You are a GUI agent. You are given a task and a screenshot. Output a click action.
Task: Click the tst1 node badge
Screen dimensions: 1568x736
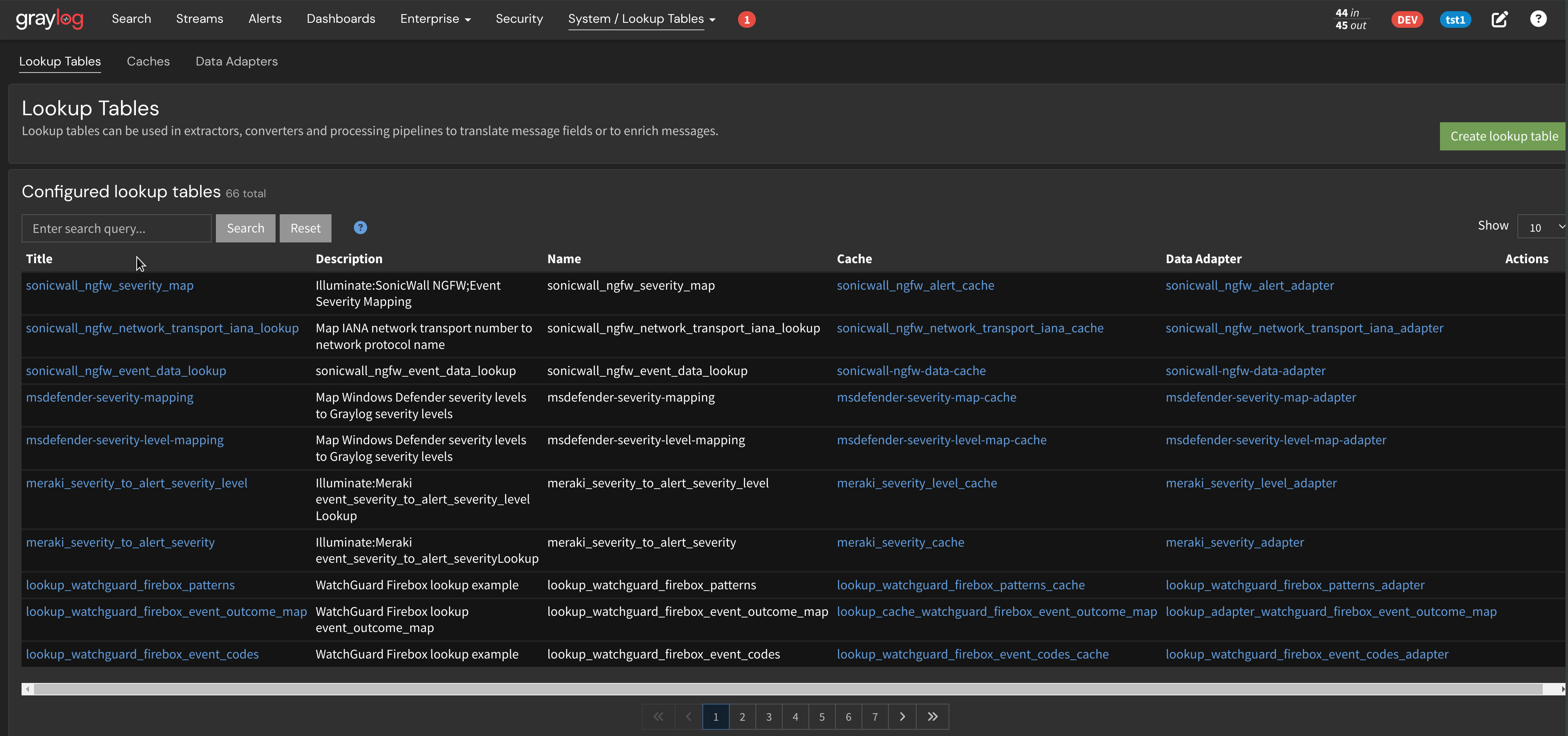click(1455, 19)
